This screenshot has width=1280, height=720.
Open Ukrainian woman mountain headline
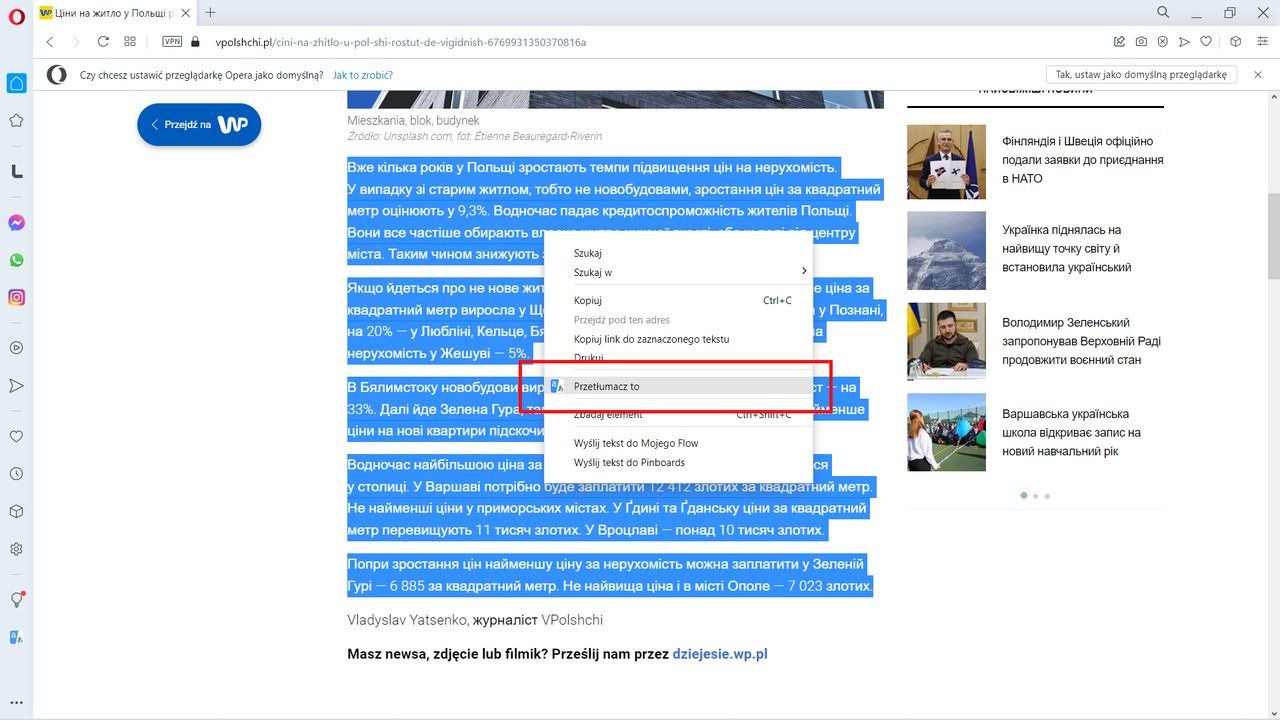[x=1067, y=248]
